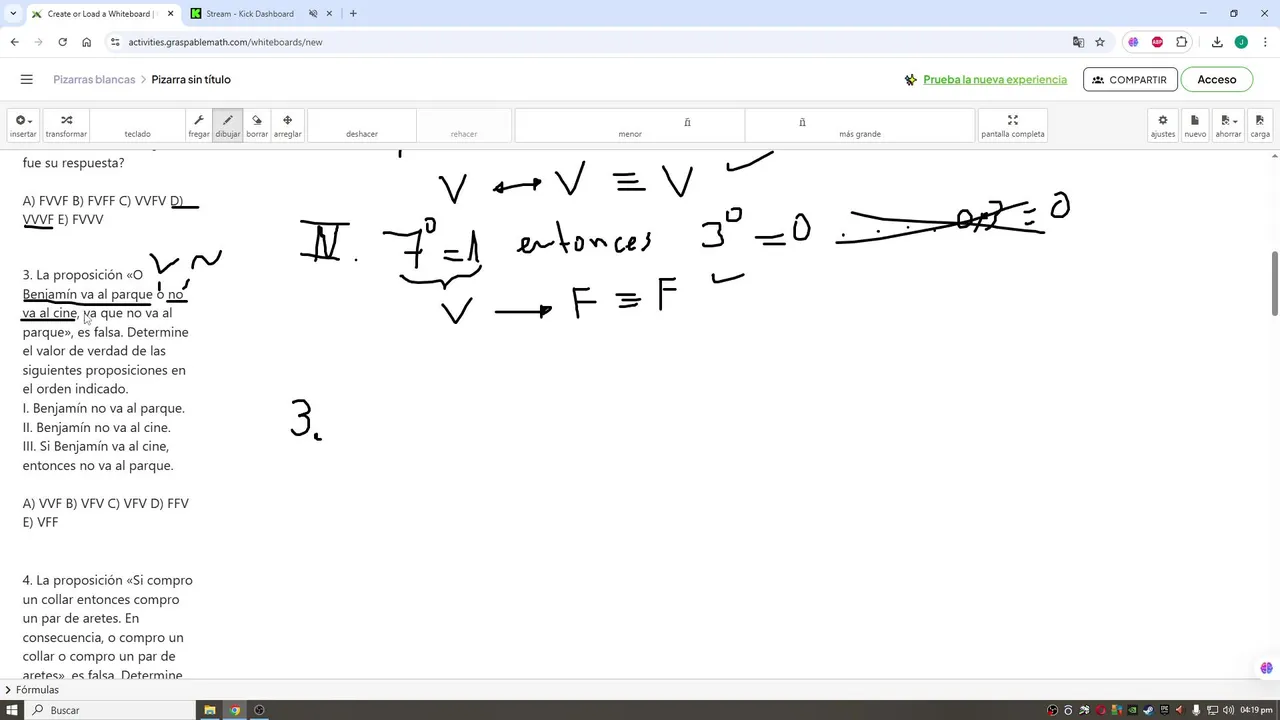Open File Explorer from taskbar
The image size is (1280, 720).
tap(210, 710)
